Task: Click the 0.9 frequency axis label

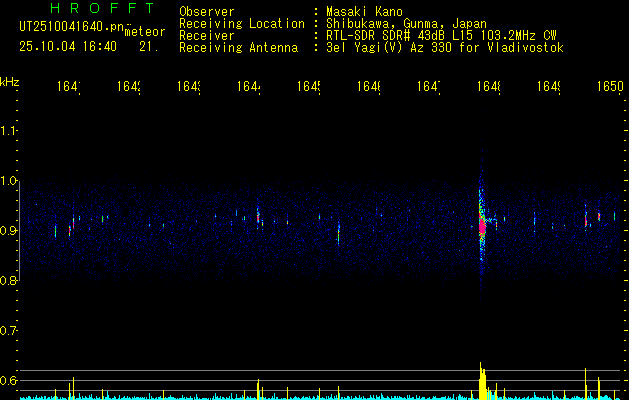Action: pyautogui.click(x=9, y=231)
